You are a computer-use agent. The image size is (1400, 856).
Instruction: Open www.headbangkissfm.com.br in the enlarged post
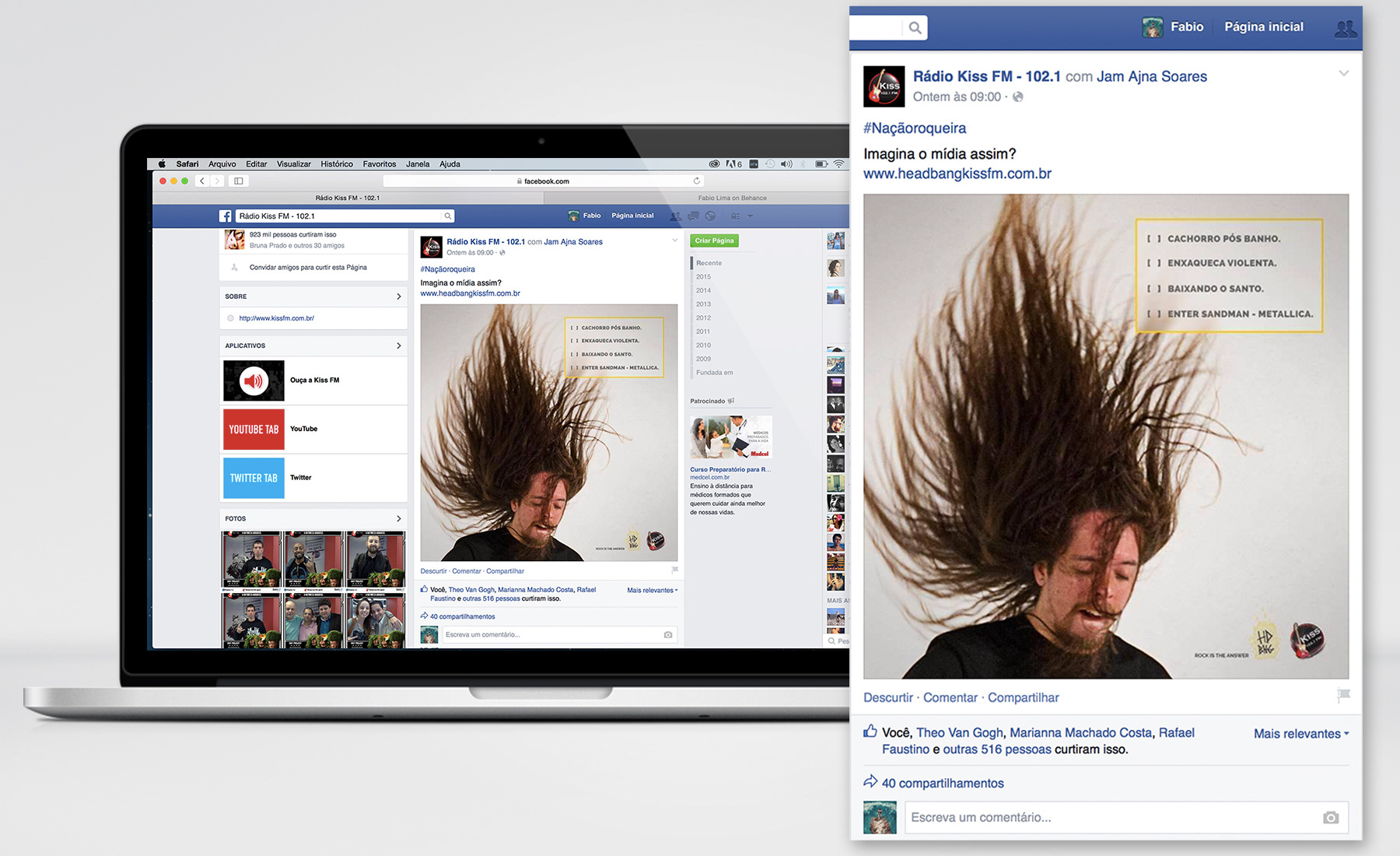pyautogui.click(x=957, y=174)
